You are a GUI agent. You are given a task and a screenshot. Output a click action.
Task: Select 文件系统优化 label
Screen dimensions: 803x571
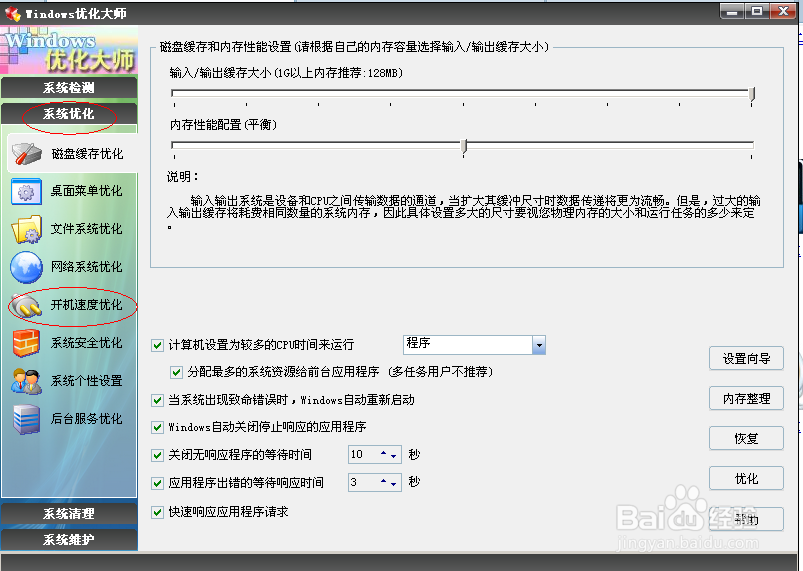coord(87,229)
